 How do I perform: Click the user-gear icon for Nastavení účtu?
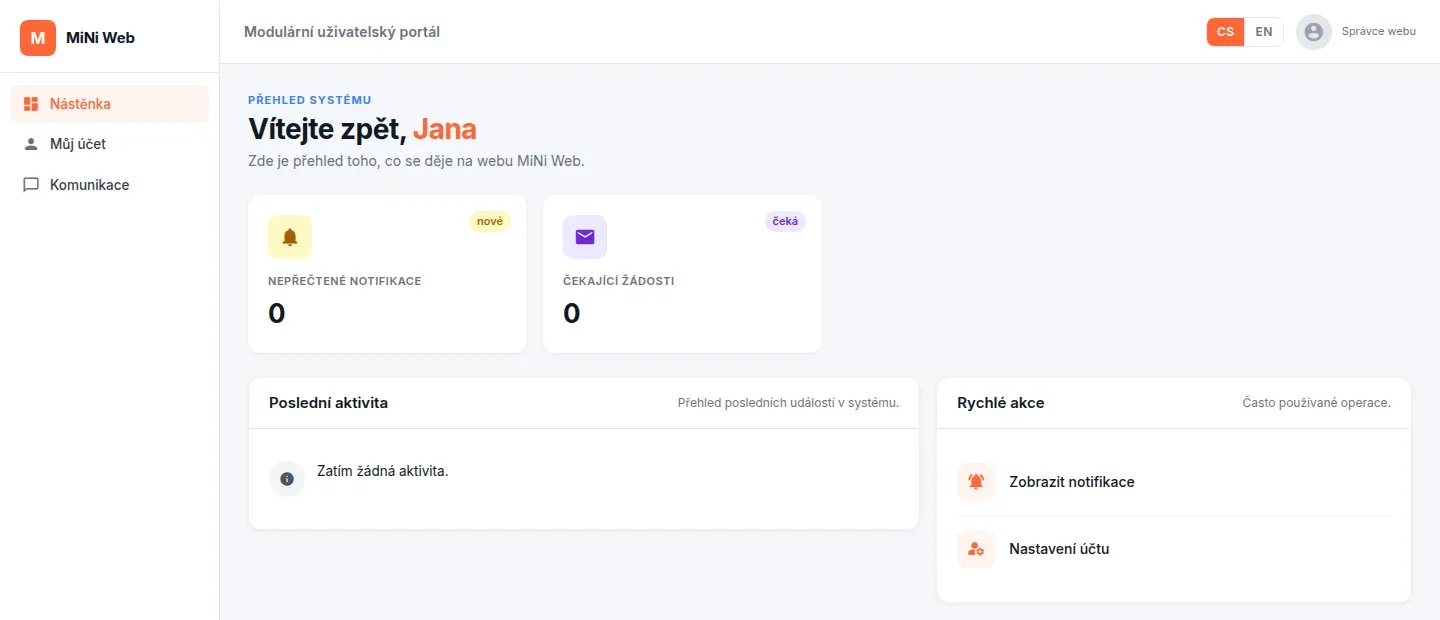coord(976,549)
